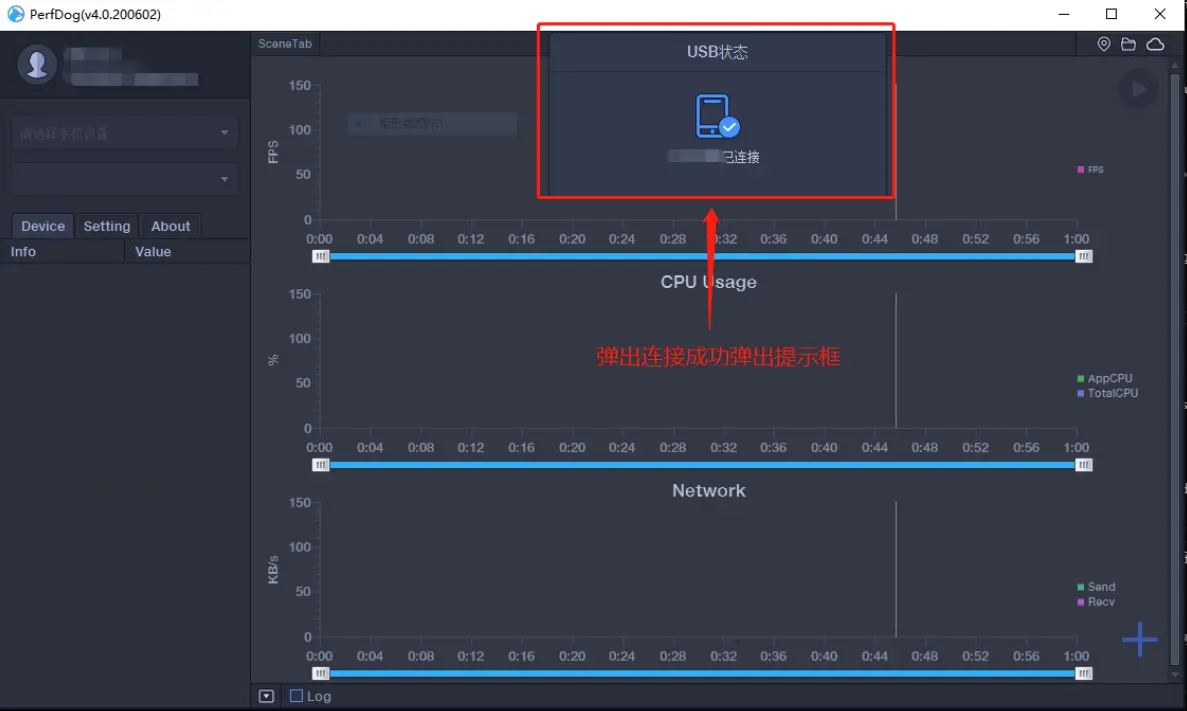The image size is (1187, 711).
Task: Switch to the Device tab
Action: click(x=42, y=226)
